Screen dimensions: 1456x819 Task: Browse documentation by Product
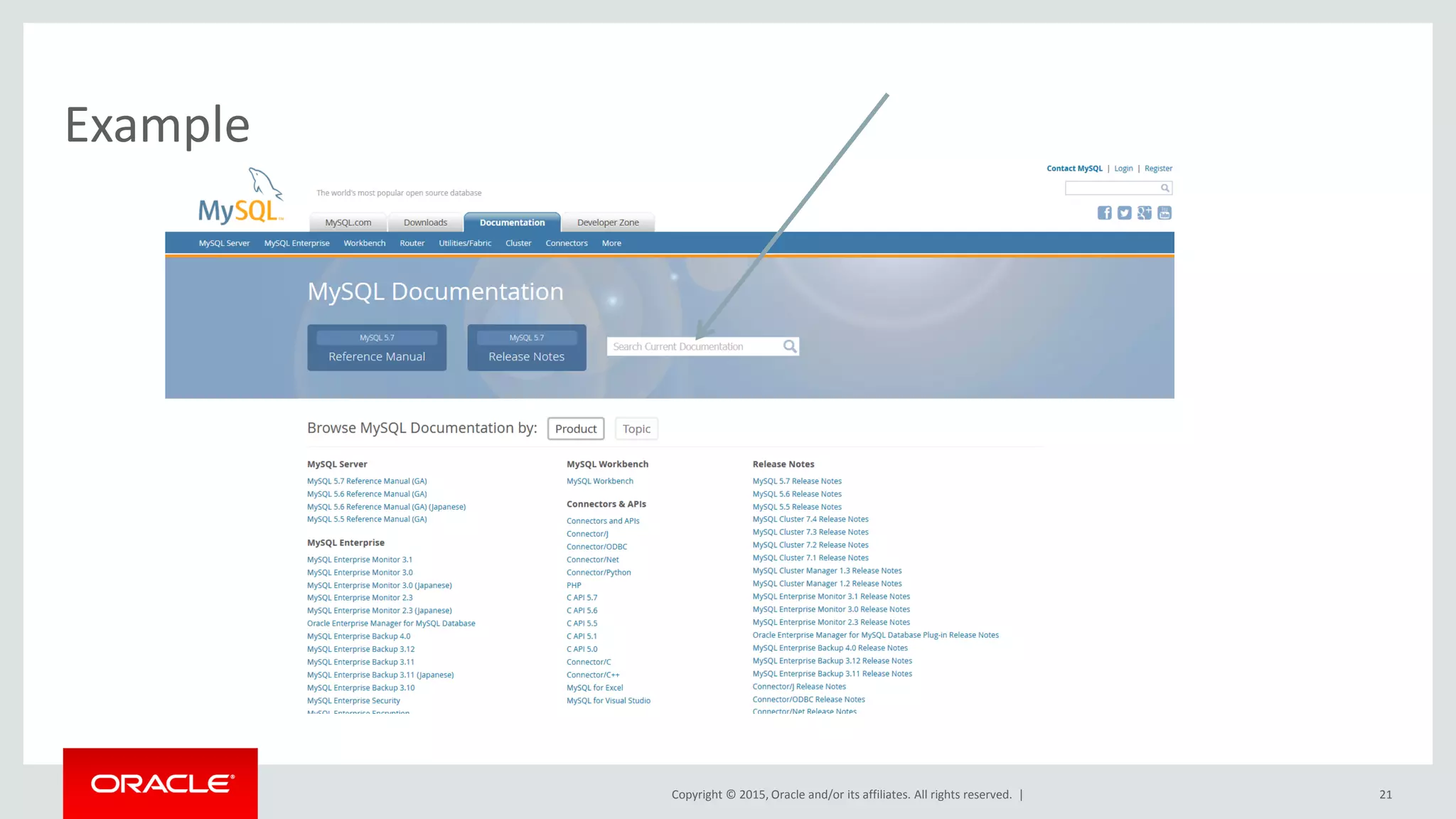tap(576, 429)
